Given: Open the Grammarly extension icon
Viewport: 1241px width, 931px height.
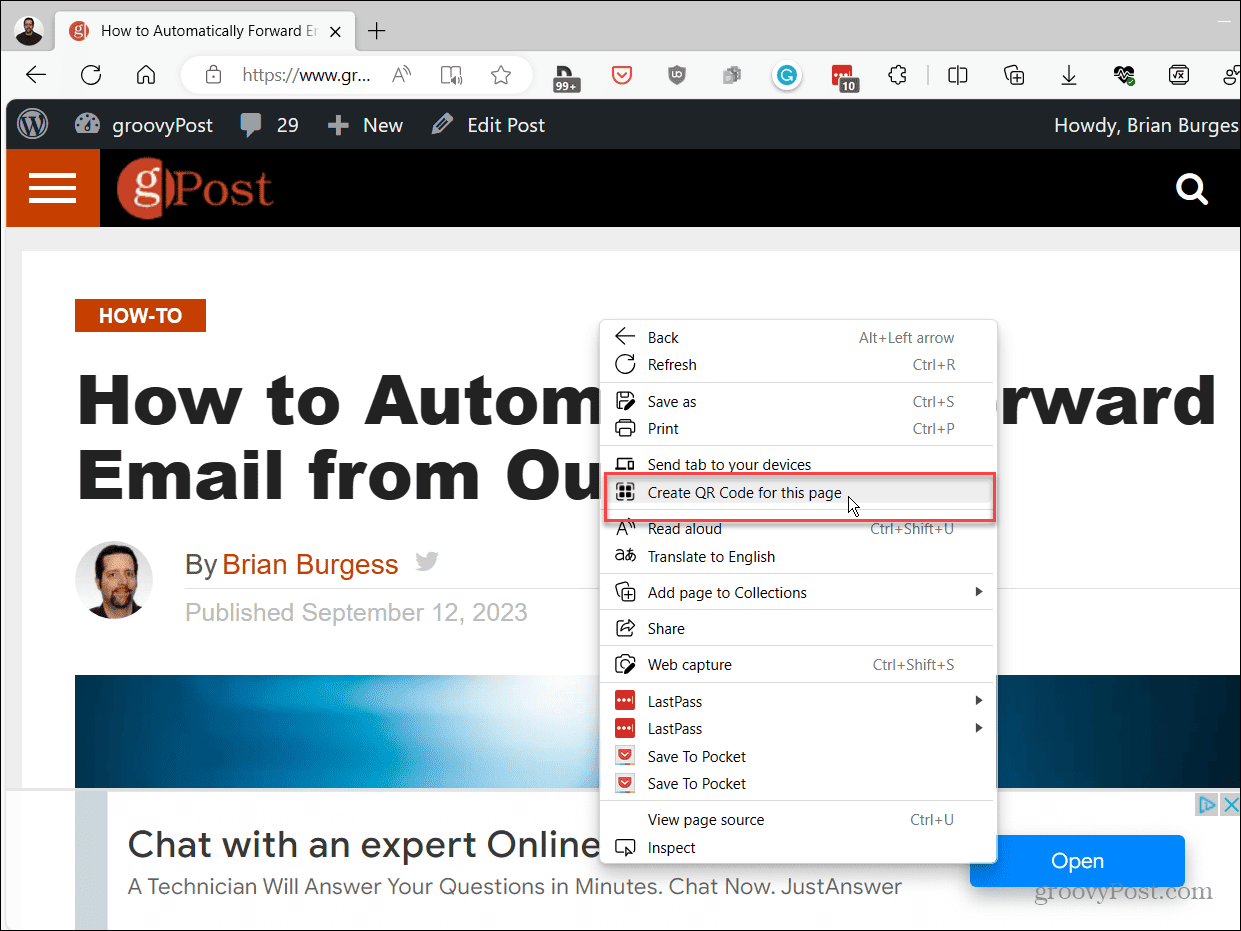Looking at the screenshot, I should [788, 75].
